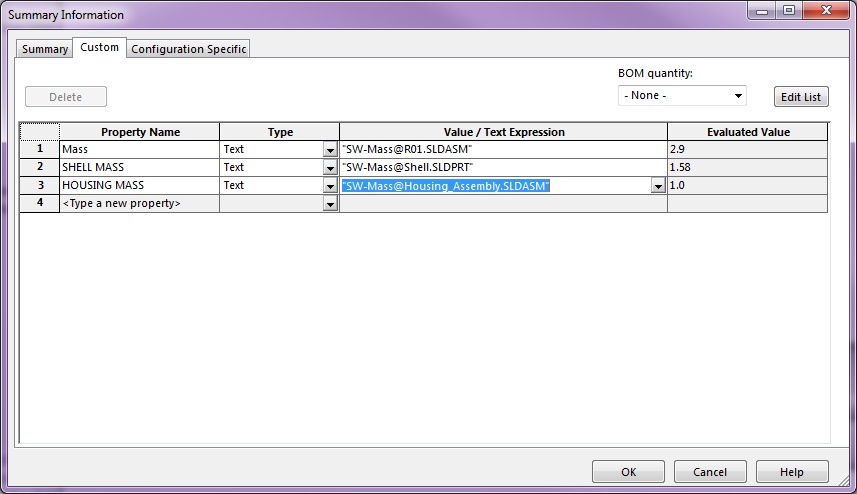Click the evaluated value 1.58

click(747, 167)
